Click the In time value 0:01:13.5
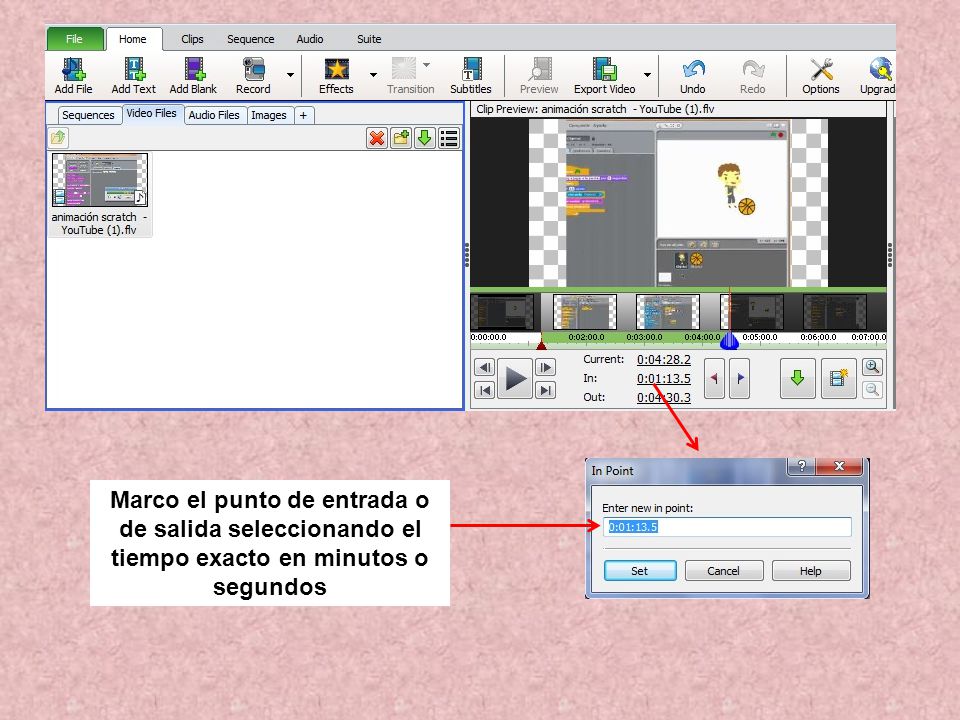The width and height of the screenshot is (960, 720). tap(664, 378)
